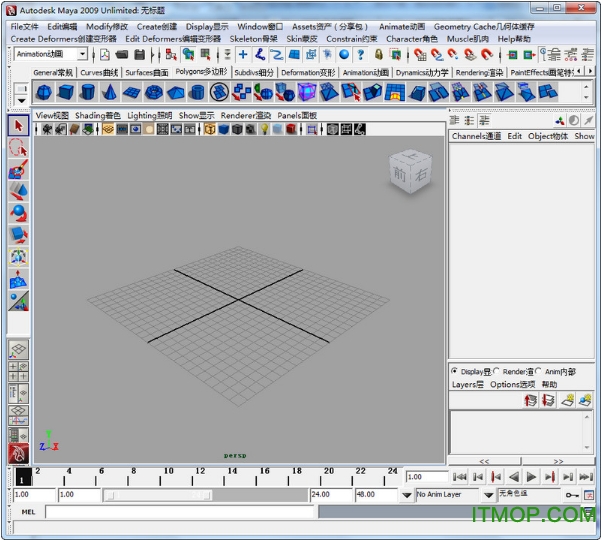Switch to the Surfaces shelf tab
Screen dimensions: 602x540
pos(147,73)
